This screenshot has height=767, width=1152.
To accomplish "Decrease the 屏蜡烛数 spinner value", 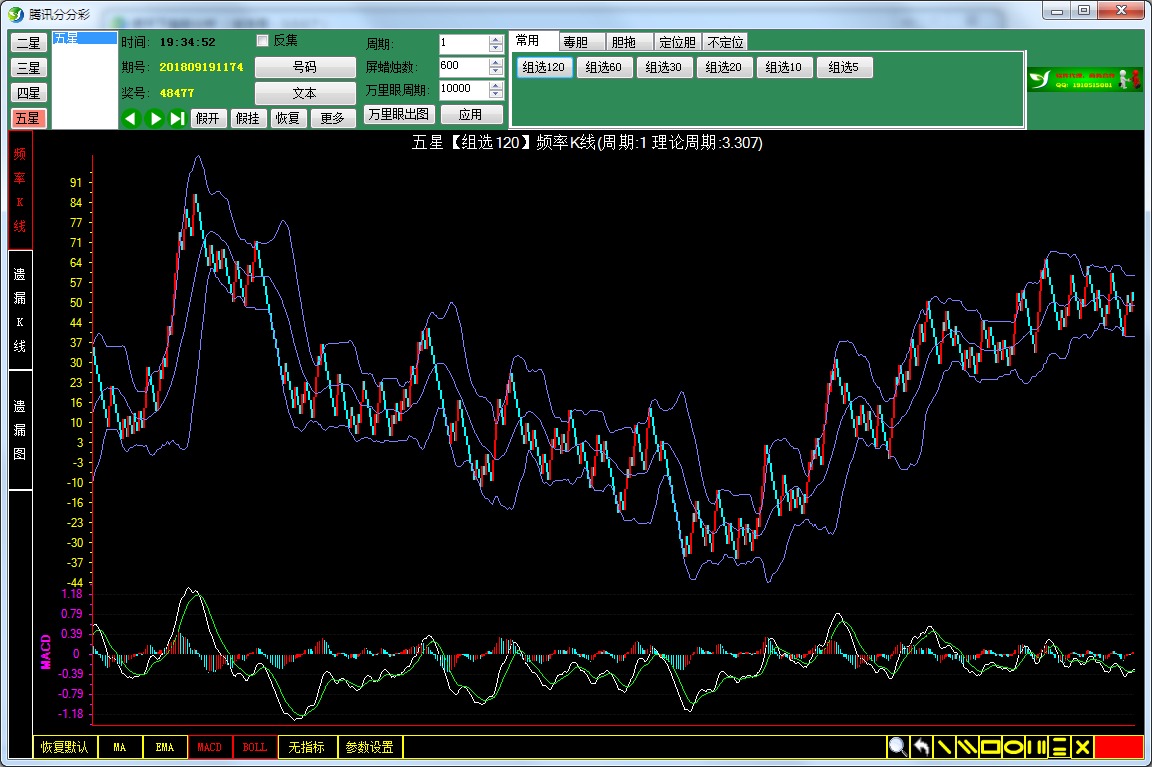I will pyautogui.click(x=496, y=71).
